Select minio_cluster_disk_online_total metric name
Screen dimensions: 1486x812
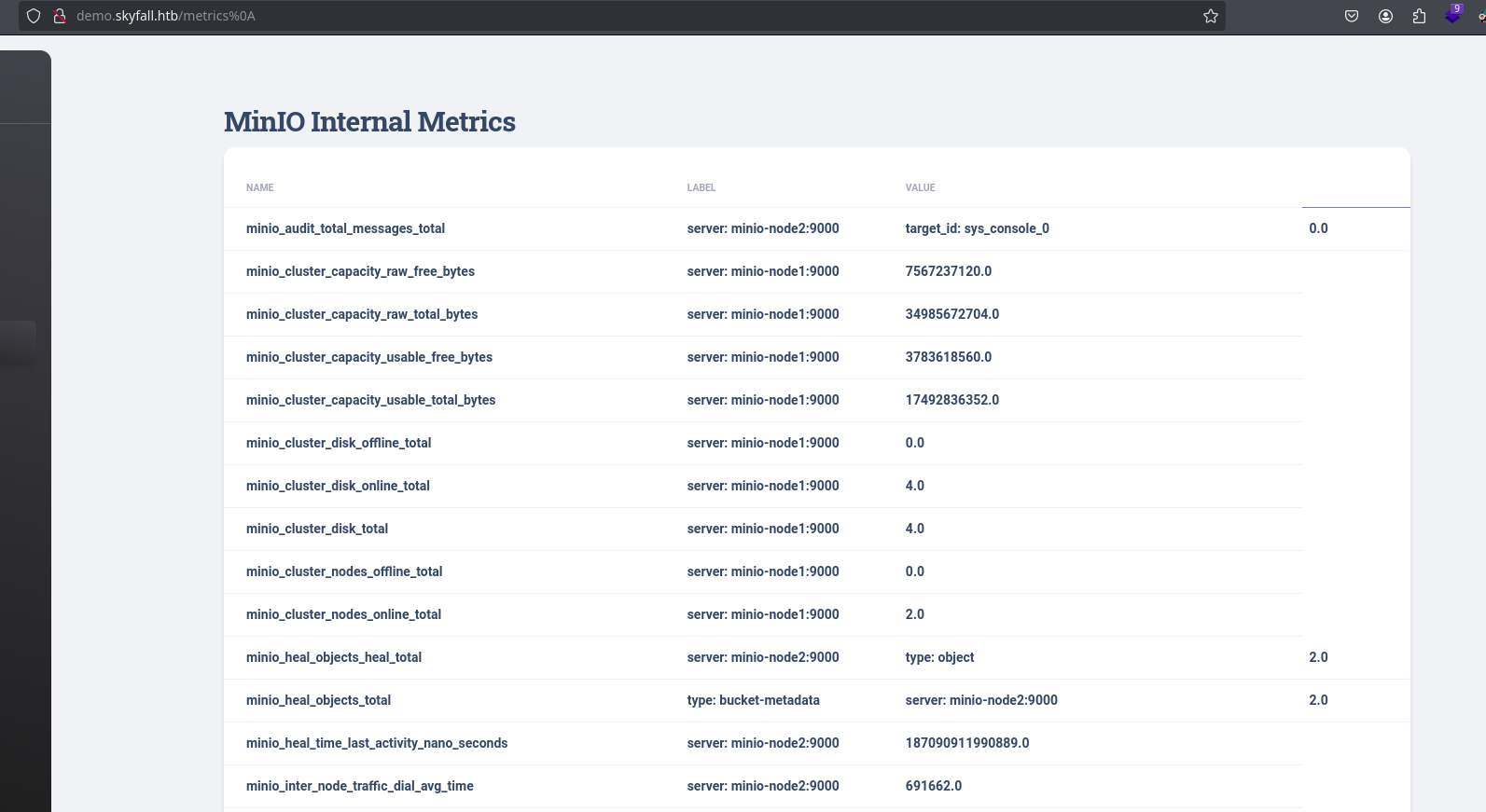tap(338, 486)
